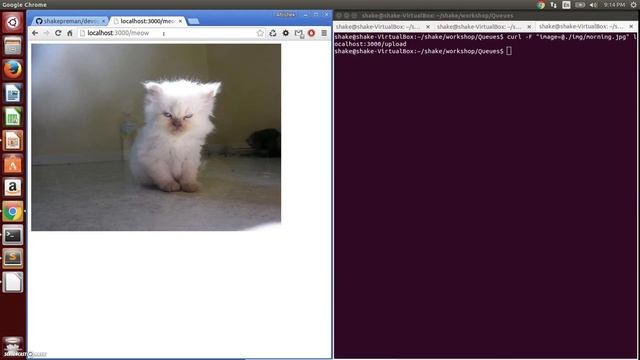Click the kitten image on the page
The width and height of the screenshot is (640, 360).
[156, 137]
